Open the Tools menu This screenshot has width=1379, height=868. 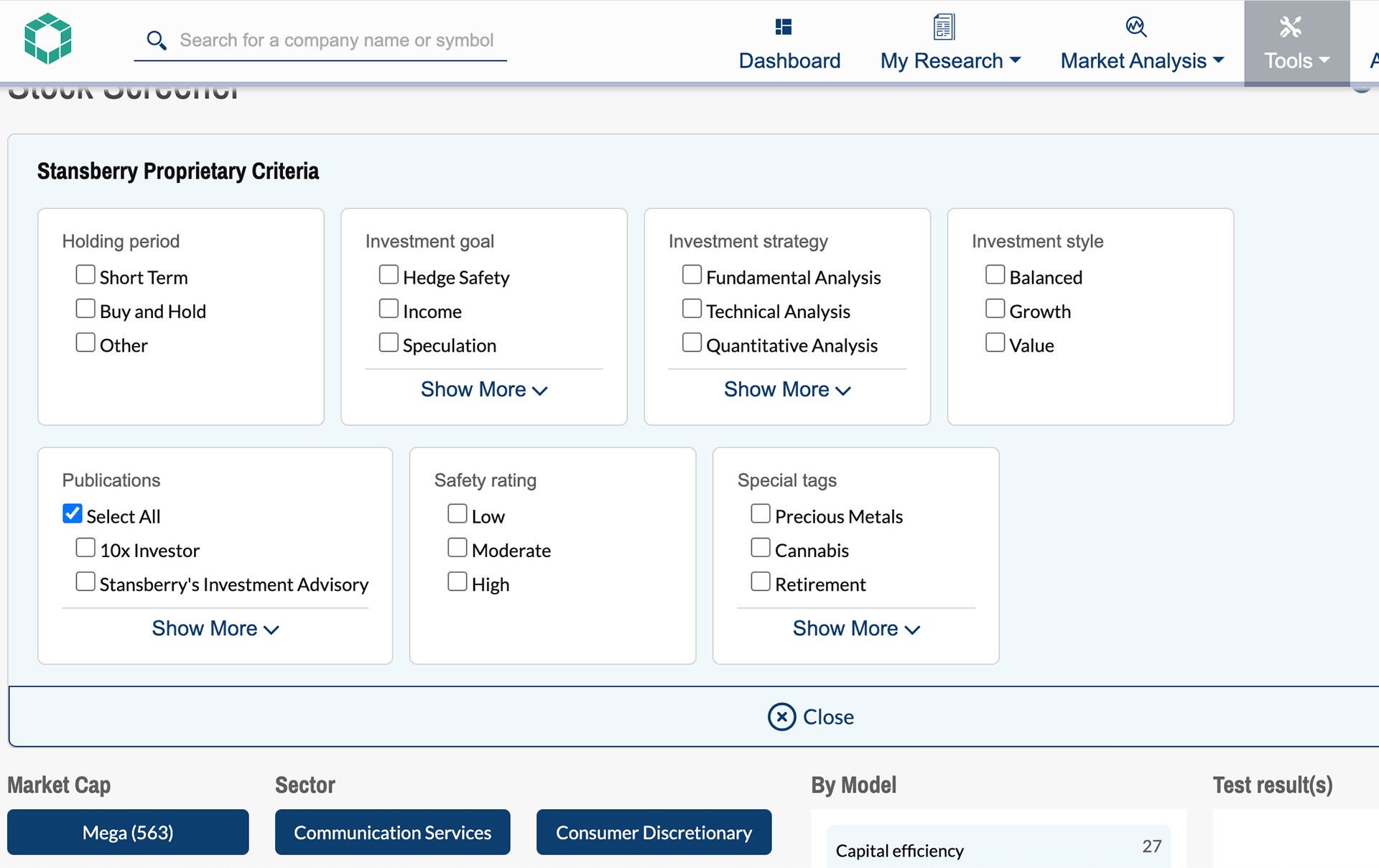pyautogui.click(x=1296, y=45)
